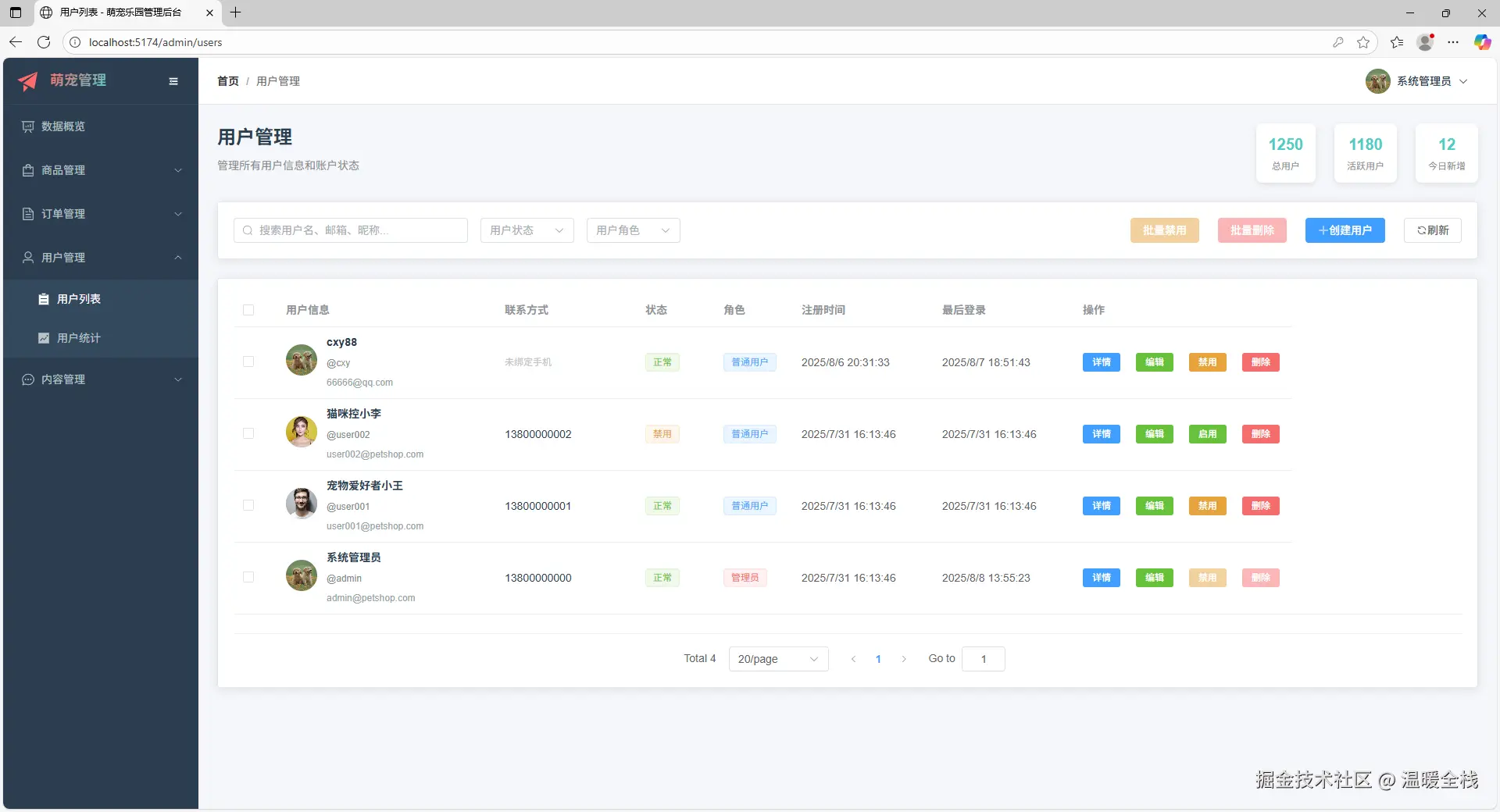Open browser settings ellipsis menu
The image size is (1500, 812).
1453,42
